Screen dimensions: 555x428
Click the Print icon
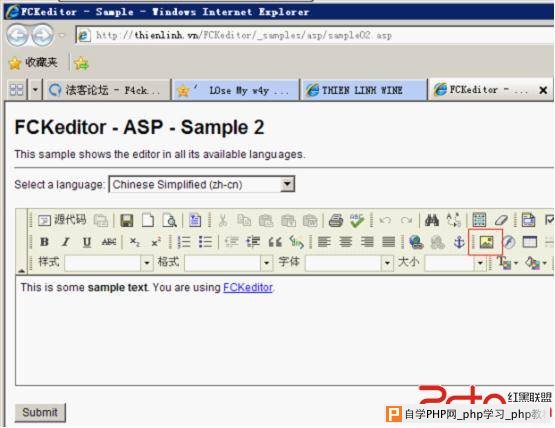[x=336, y=221]
